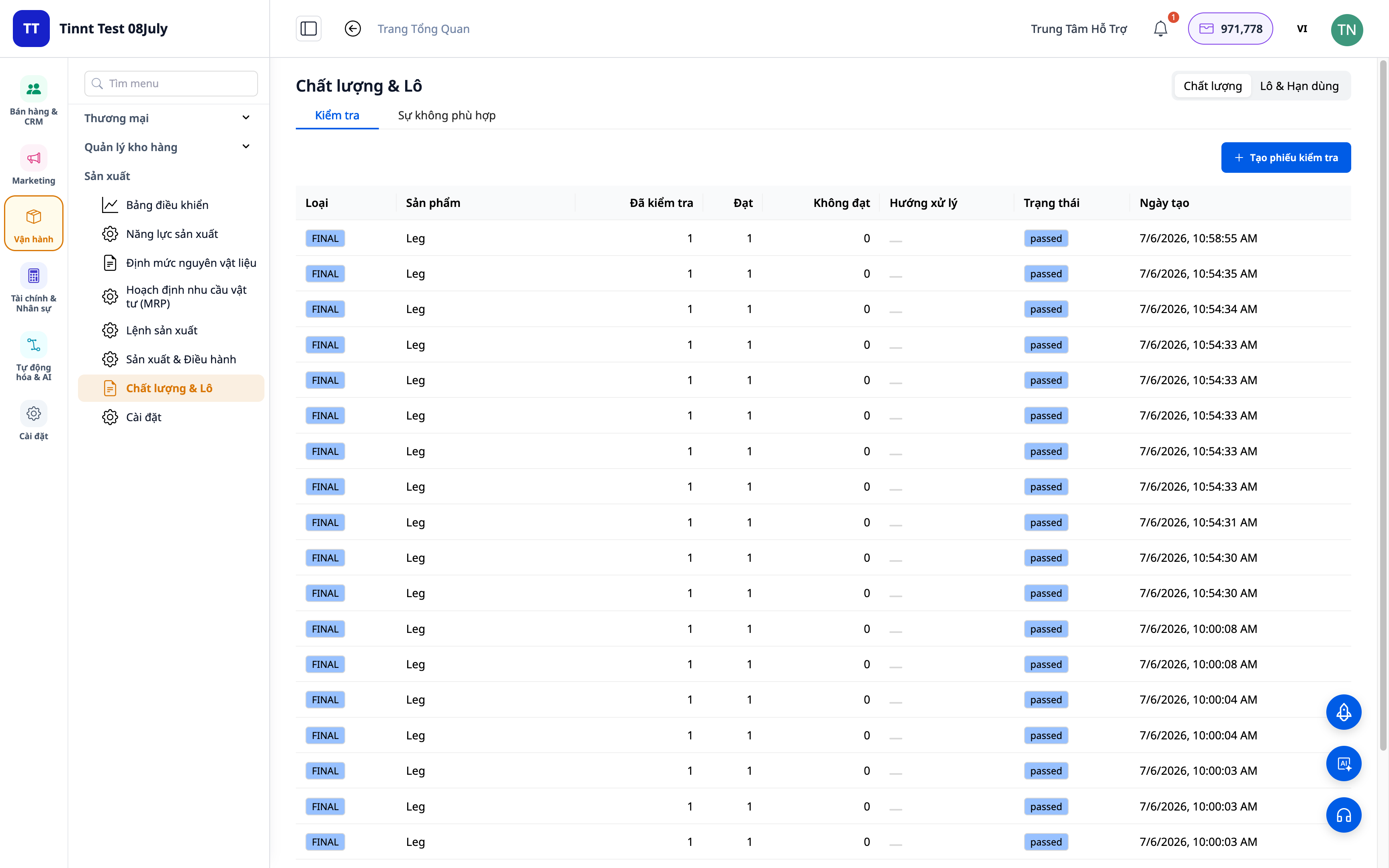Open Sản xuất & Điều hành menu item

coord(171,359)
